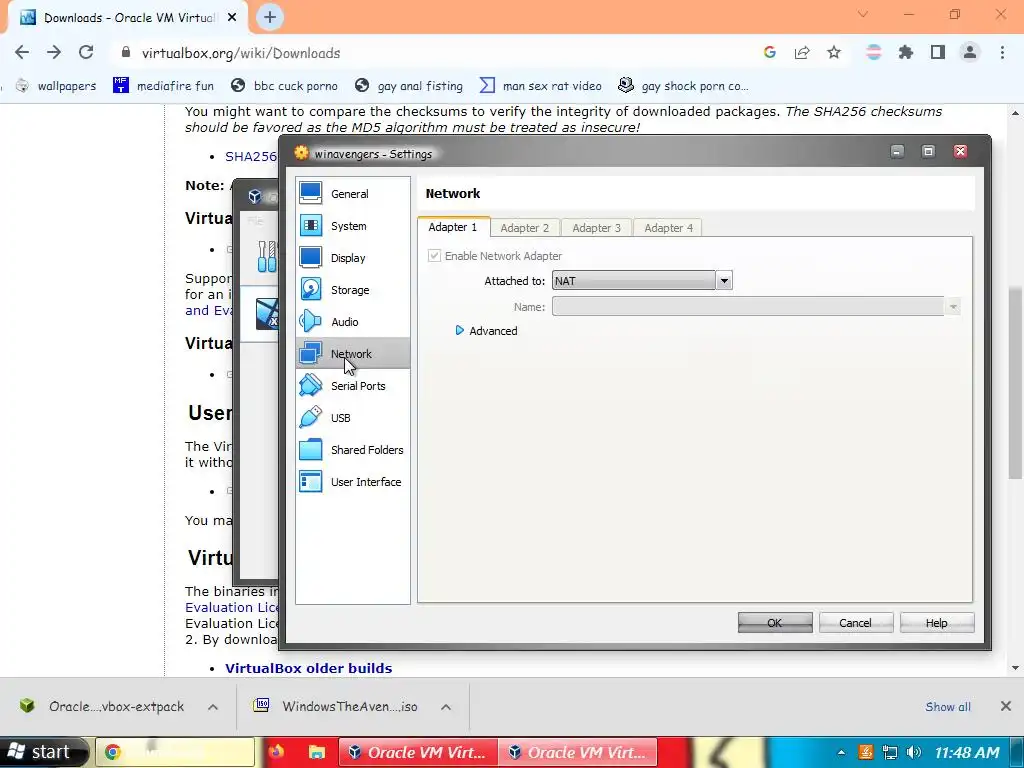The height and width of the screenshot is (768, 1024).
Task: Open System settings via chip icon
Action: [x=310, y=225]
